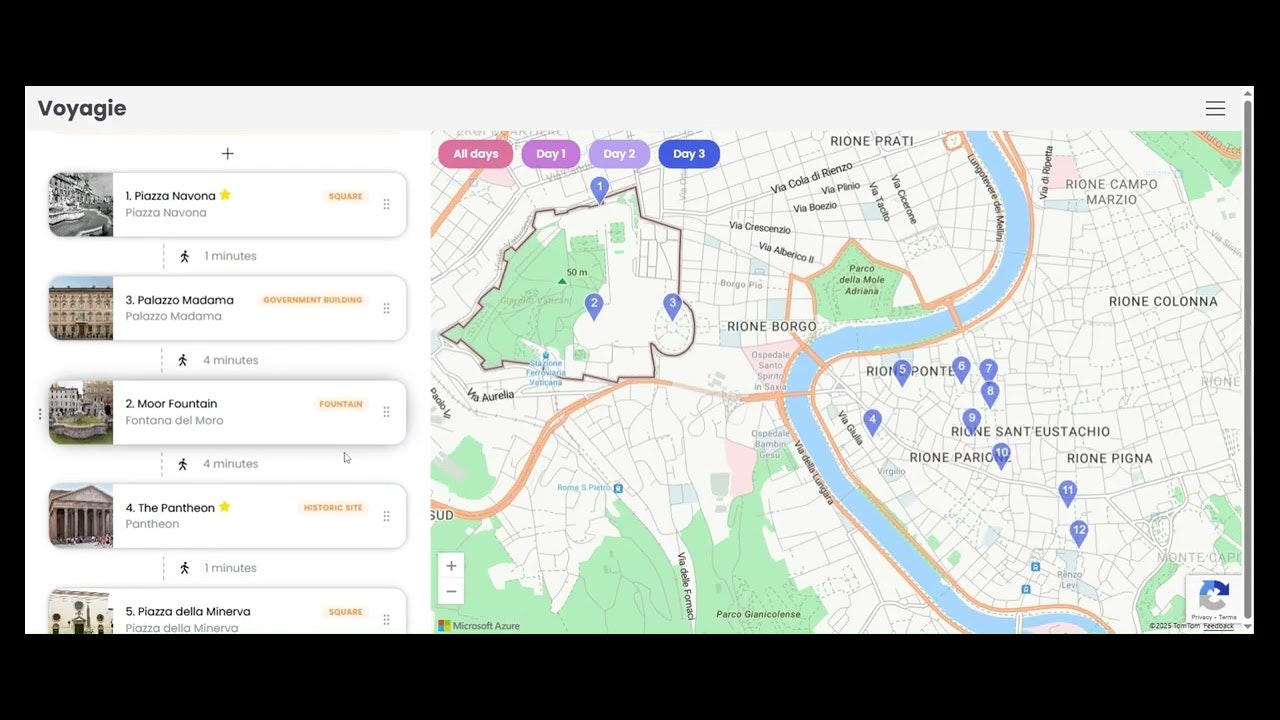Click the Microsoft Azure logo
The image size is (1280, 720).
click(x=479, y=626)
